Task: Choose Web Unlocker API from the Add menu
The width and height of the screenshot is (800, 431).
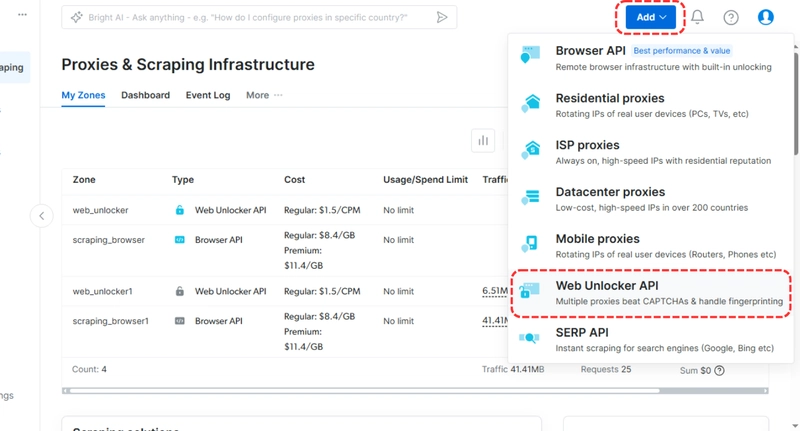Action: click(651, 293)
